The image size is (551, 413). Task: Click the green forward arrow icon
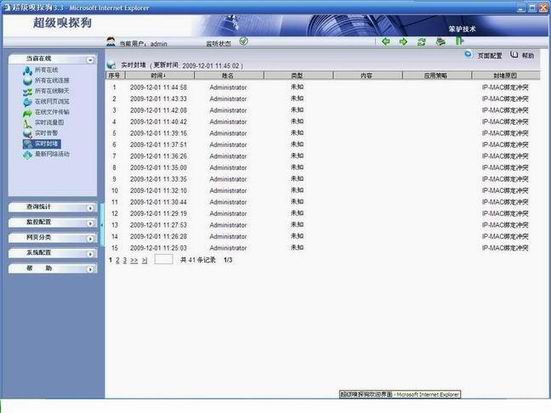point(403,42)
